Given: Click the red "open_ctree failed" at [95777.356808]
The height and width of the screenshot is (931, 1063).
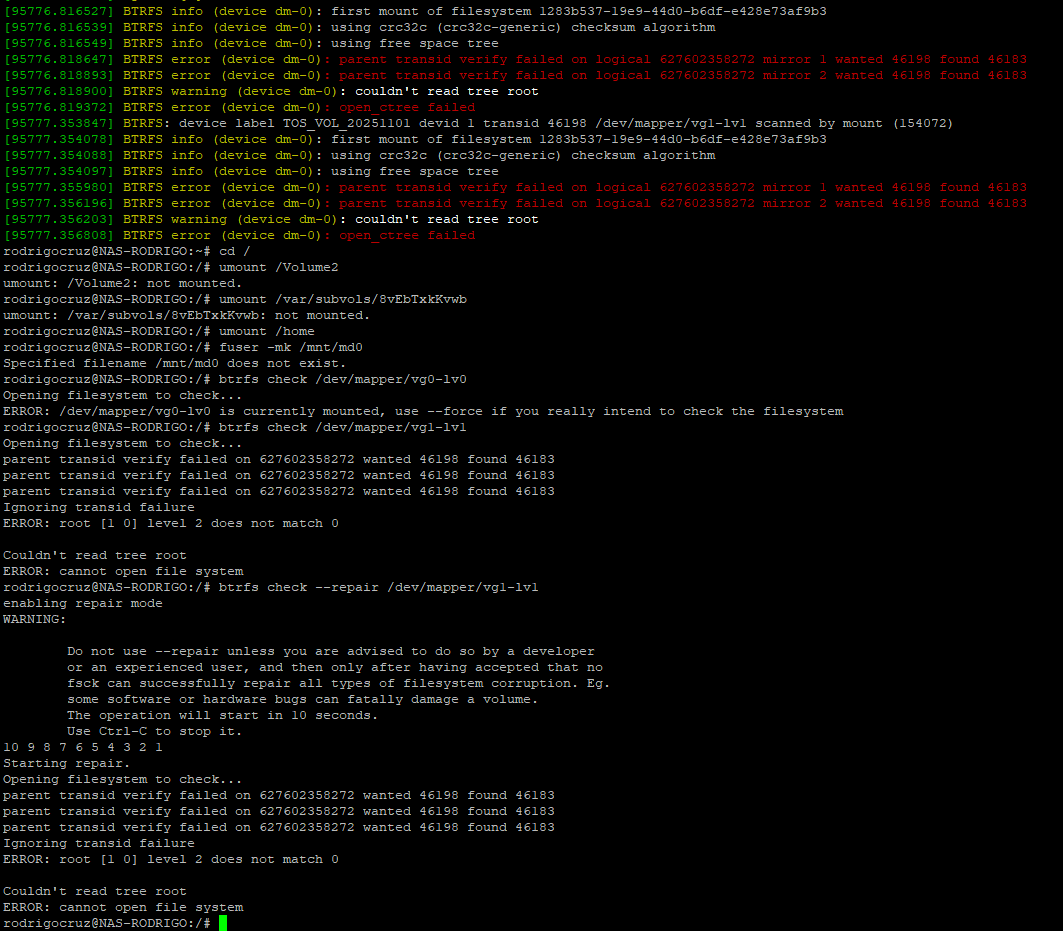Looking at the screenshot, I should click(407, 235).
